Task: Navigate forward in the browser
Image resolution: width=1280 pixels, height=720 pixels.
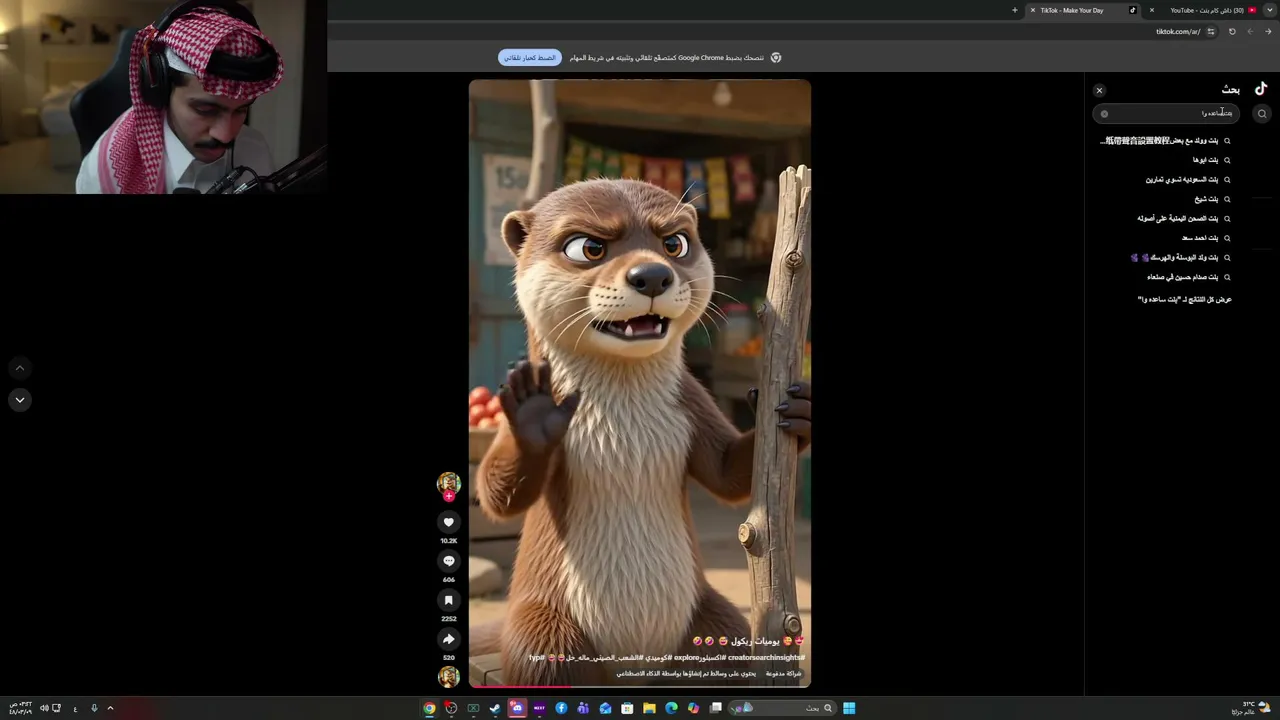Action: (x=1250, y=31)
